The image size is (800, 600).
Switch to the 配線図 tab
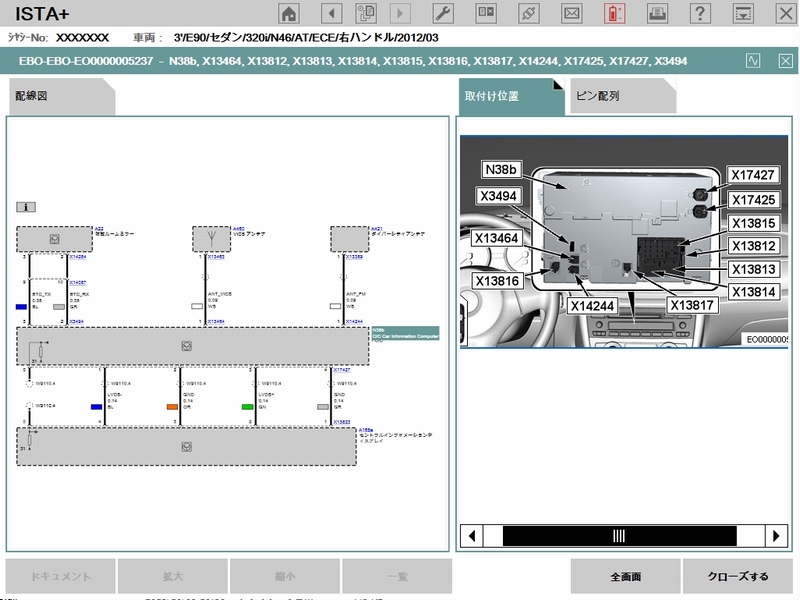click(62, 96)
